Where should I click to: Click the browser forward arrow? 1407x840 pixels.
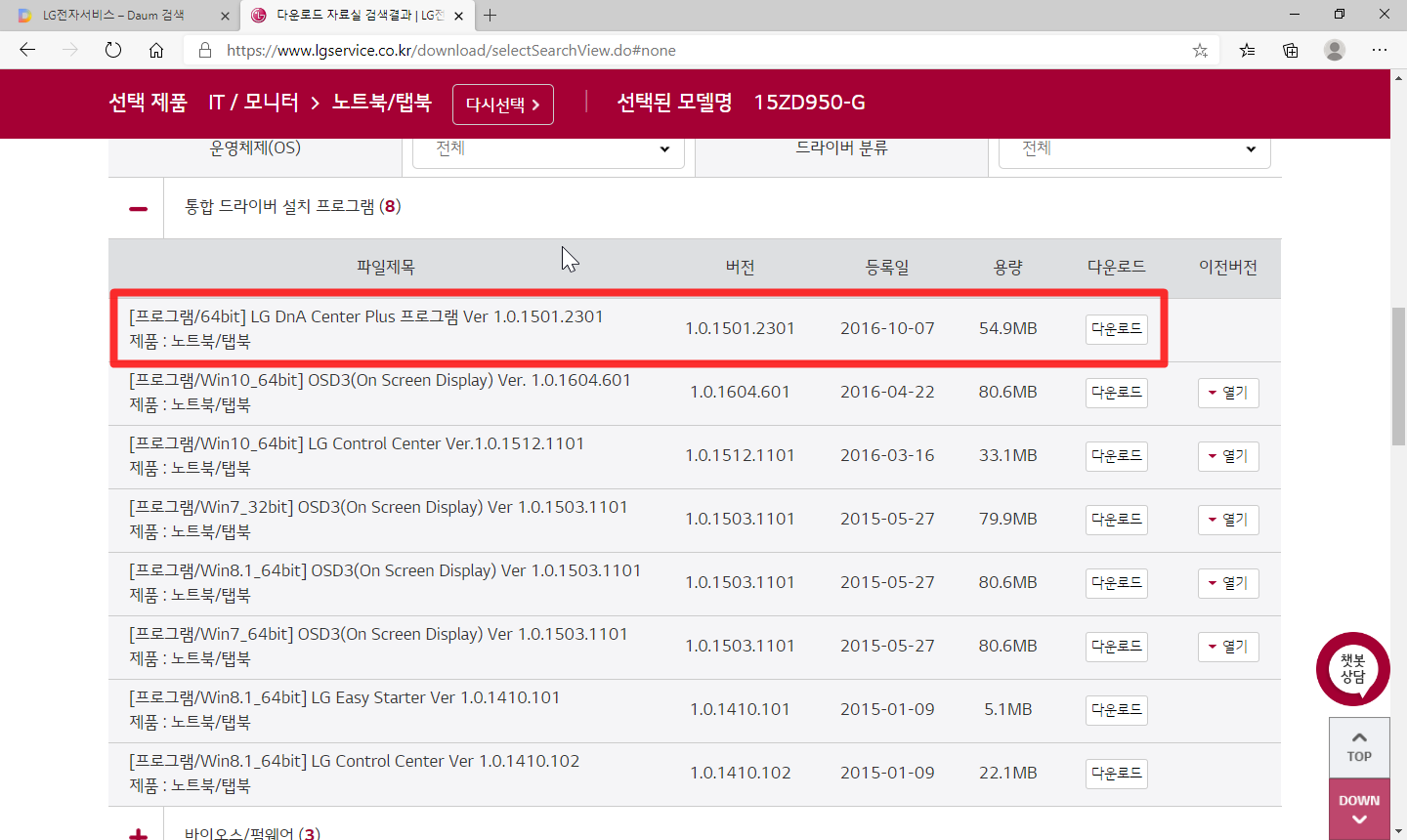(70, 50)
